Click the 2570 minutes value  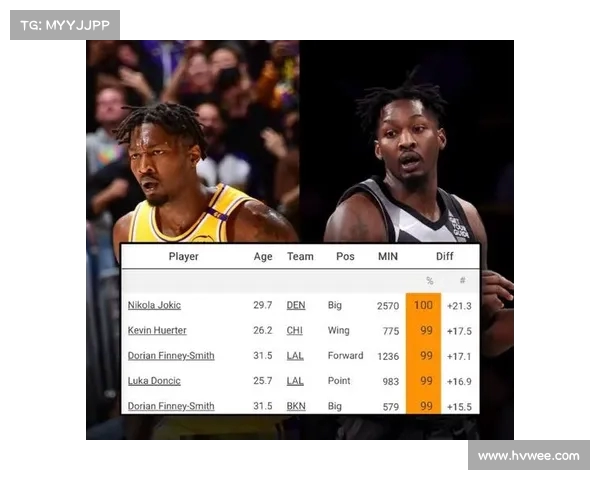coord(388,306)
